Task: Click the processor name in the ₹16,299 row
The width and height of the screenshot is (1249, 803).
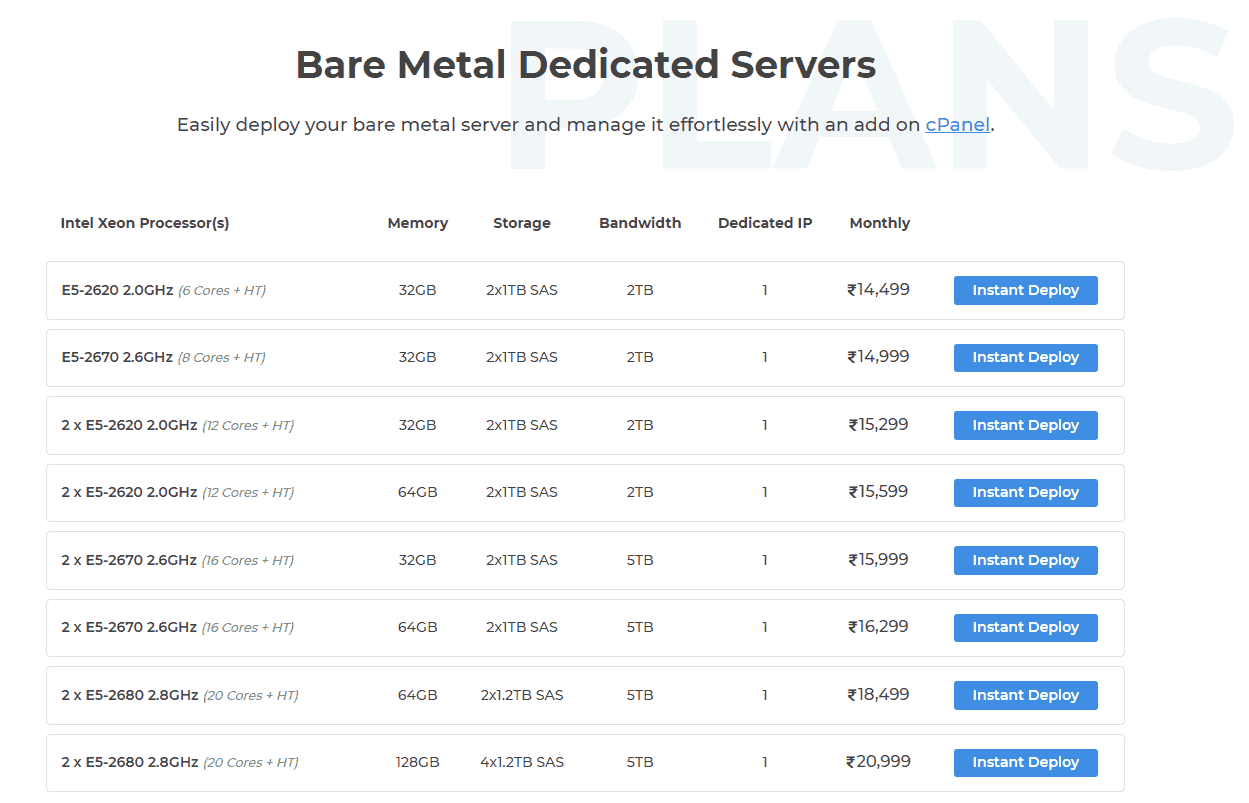Action: tap(129, 627)
